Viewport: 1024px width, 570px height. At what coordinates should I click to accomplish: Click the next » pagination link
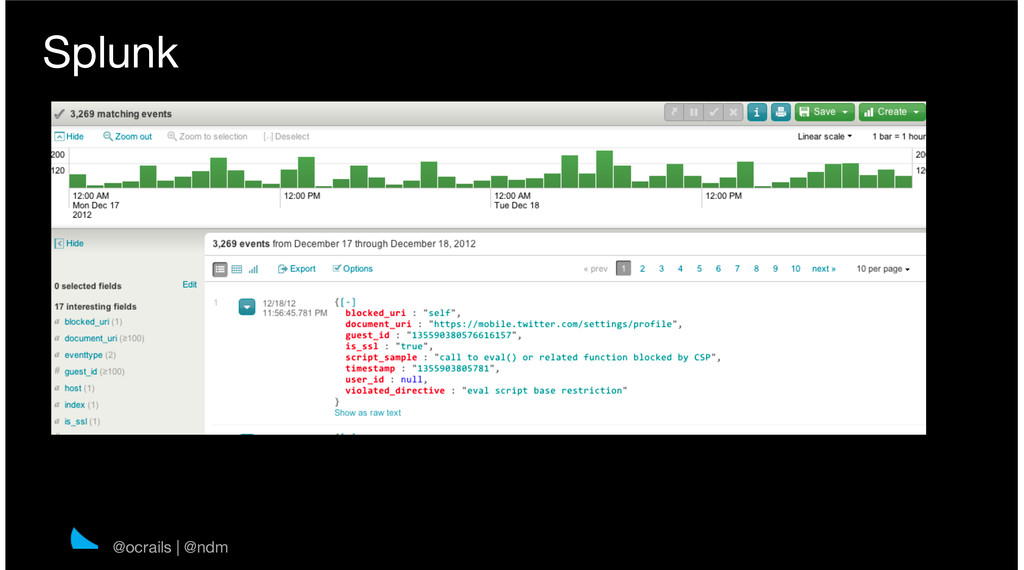coord(824,269)
